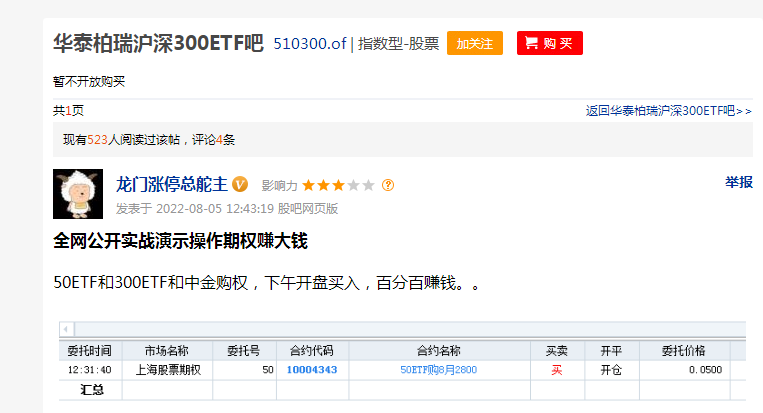Viewport: 763px width, 413px height.
Task: Click the 12:31:40 time cell
Action: pos(90,370)
